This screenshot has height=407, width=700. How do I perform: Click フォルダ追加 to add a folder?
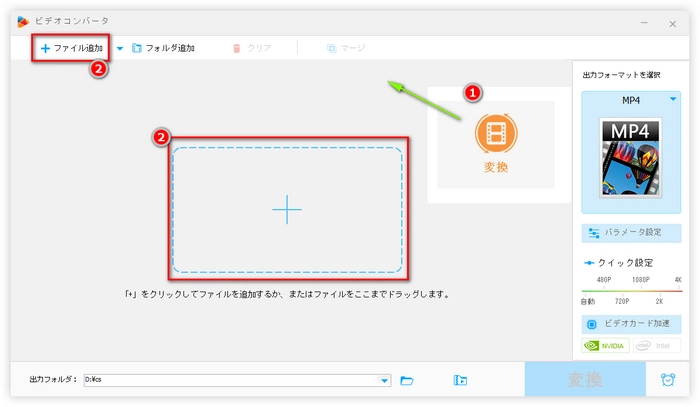click(x=163, y=48)
